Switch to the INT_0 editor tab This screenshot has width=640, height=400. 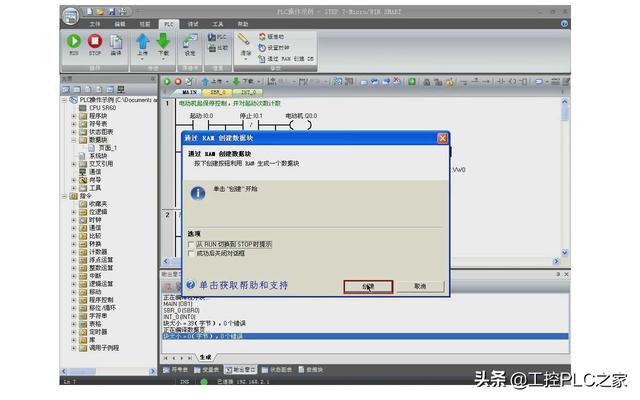tap(248, 93)
